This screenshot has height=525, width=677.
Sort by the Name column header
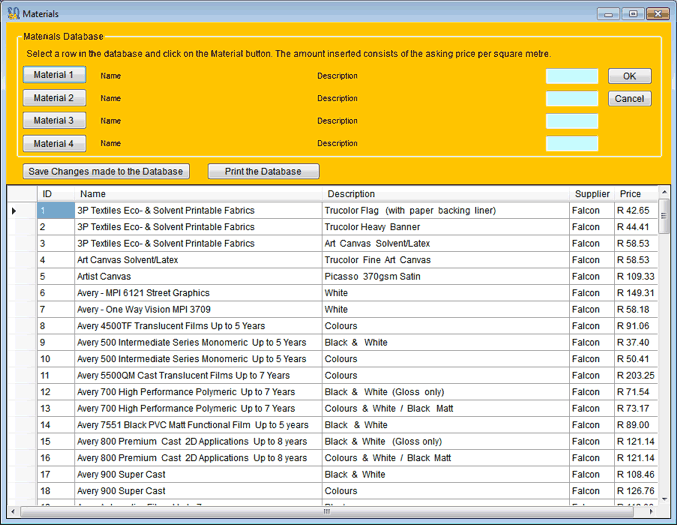198,194
